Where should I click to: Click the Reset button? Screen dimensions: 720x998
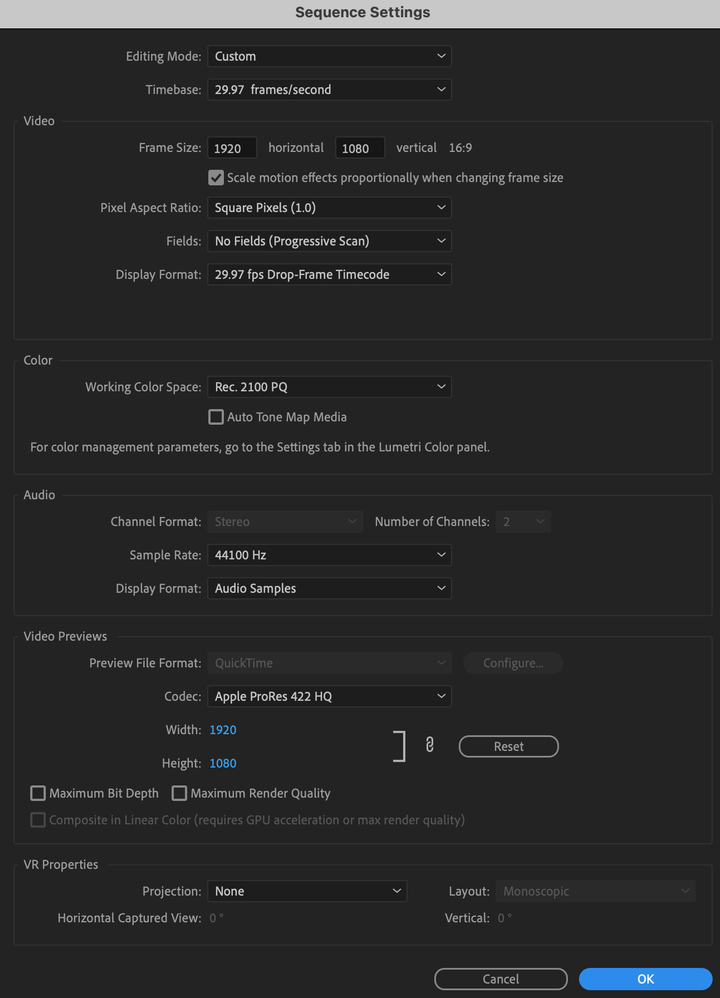(x=508, y=746)
